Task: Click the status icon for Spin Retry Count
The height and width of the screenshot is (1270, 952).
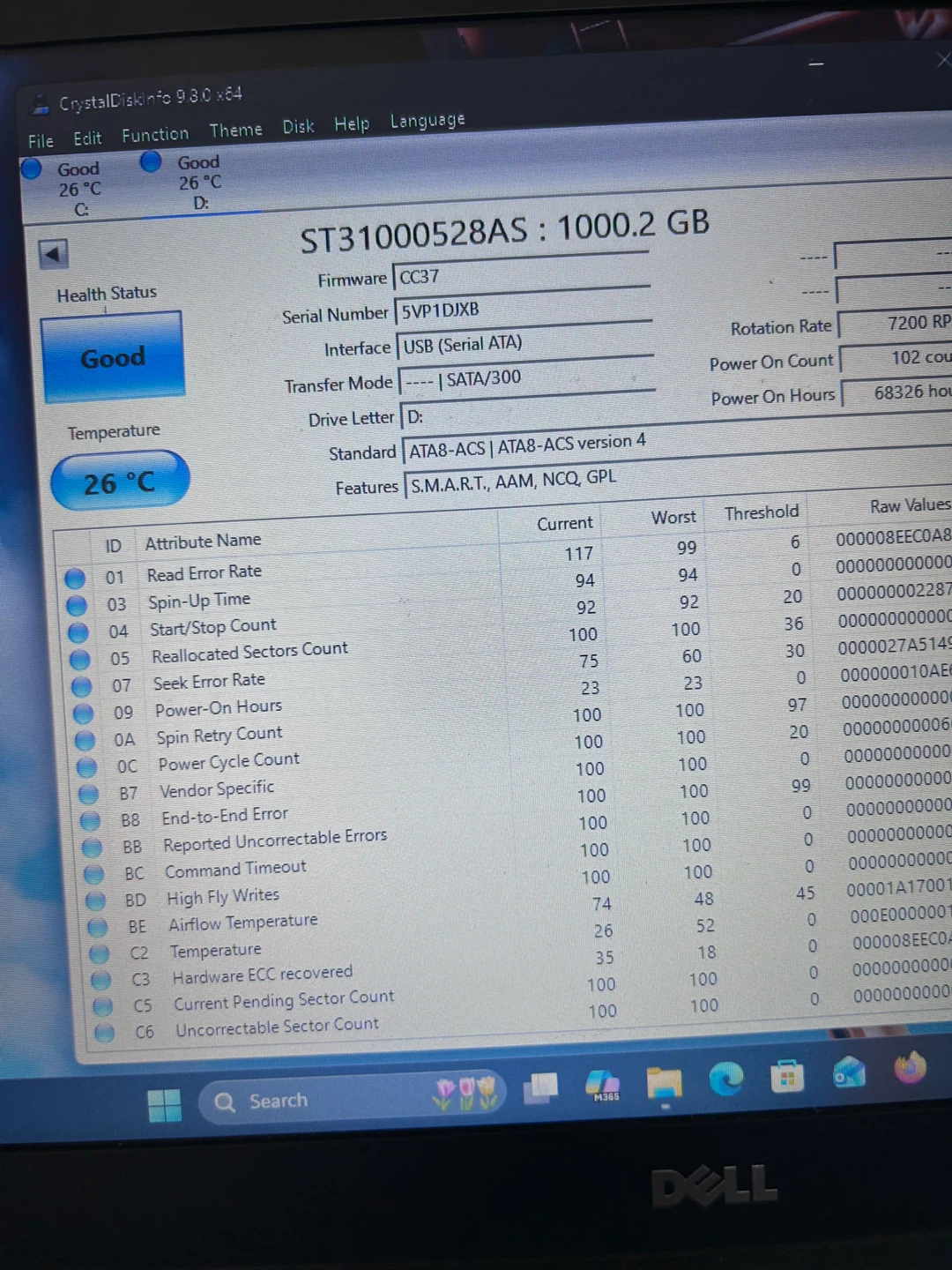Action: 86,741
